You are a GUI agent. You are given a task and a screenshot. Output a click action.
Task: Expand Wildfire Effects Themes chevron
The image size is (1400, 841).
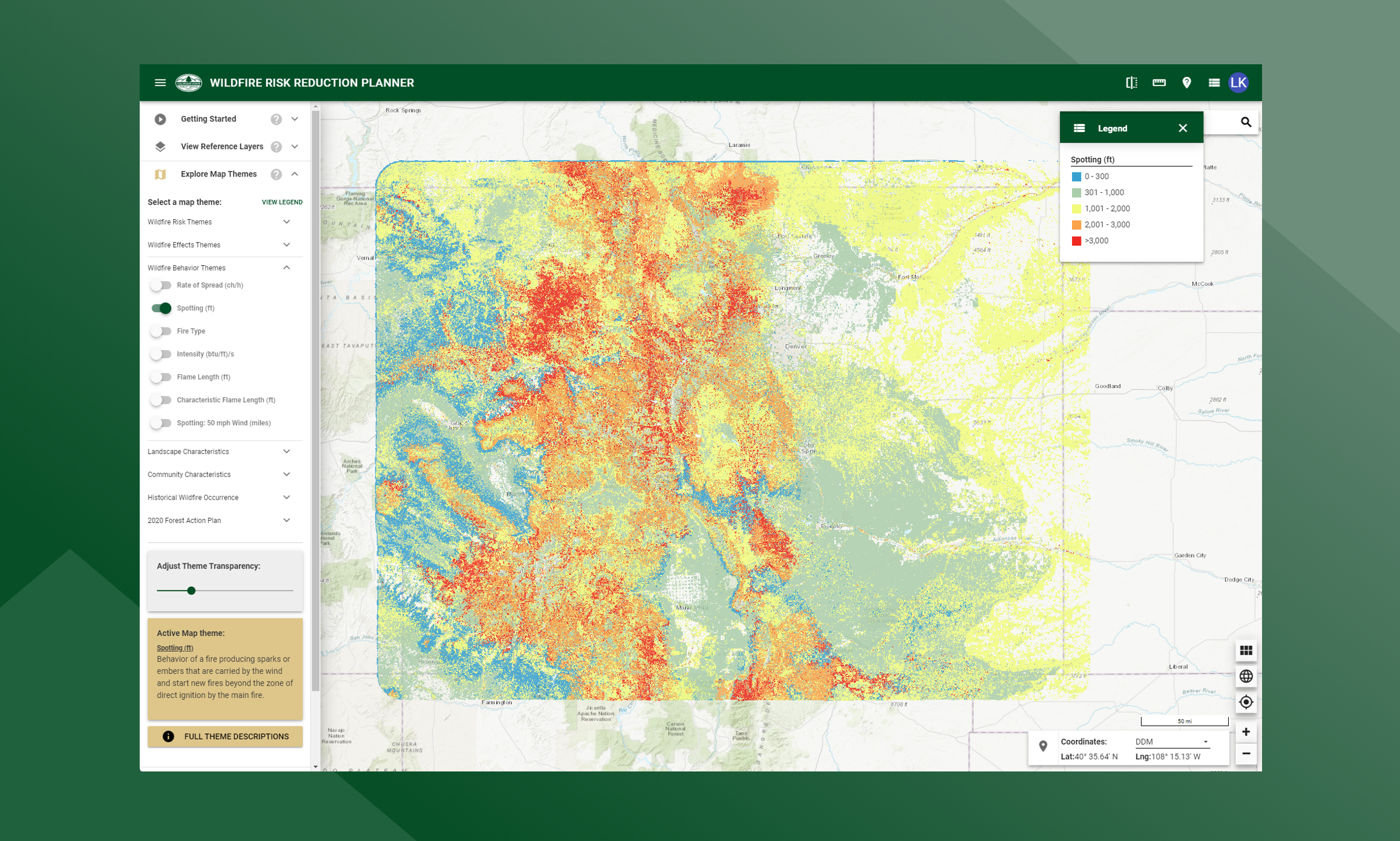pos(286,245)
